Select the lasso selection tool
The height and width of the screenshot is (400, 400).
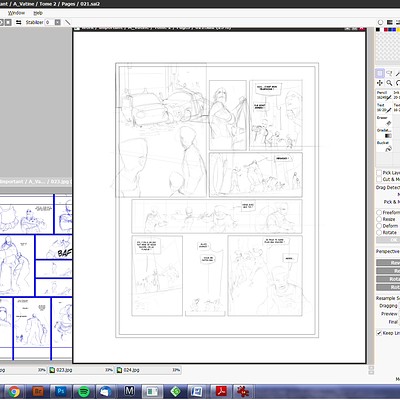(x=389, y=73)
